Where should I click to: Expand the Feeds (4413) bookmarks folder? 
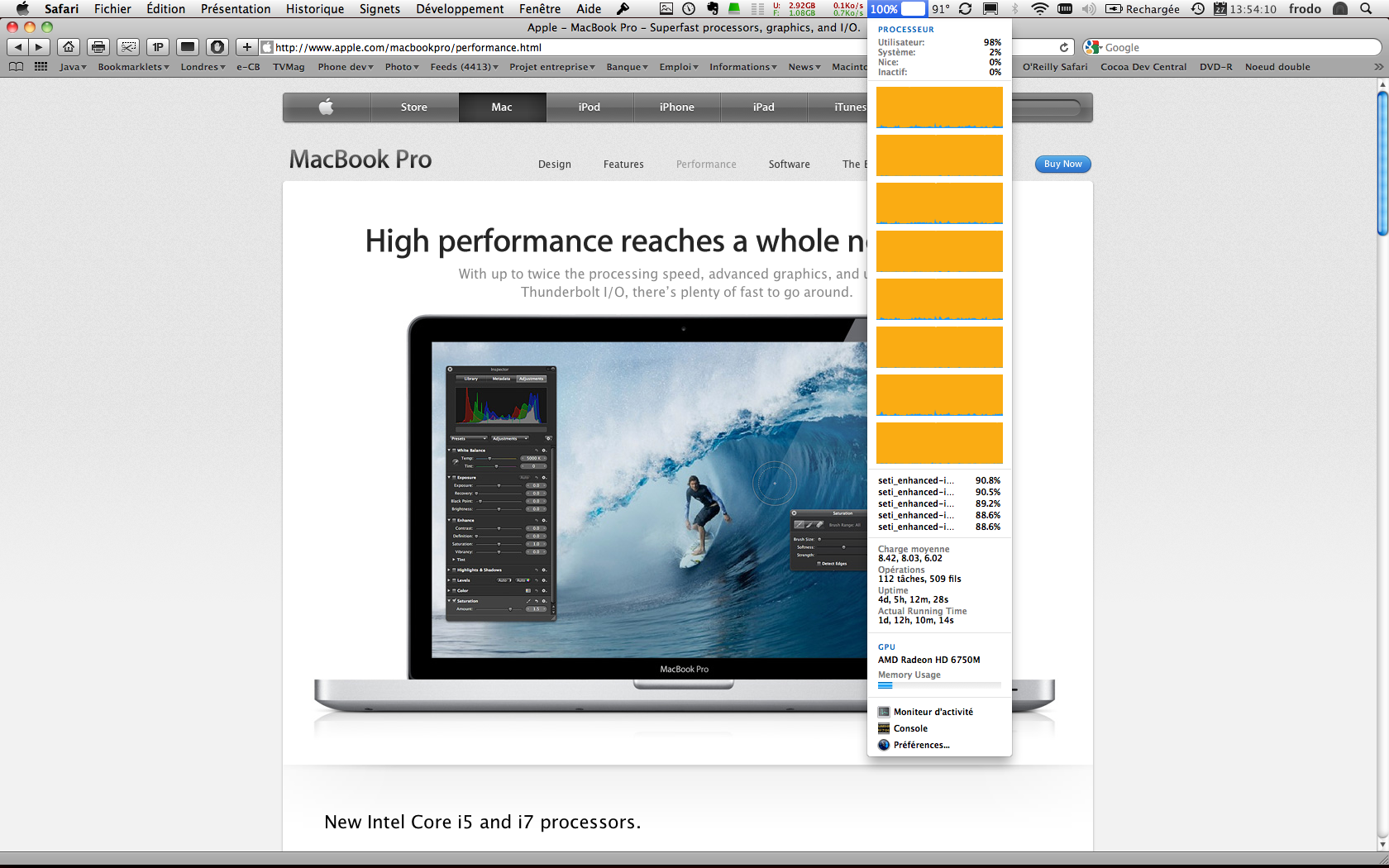(464, 67)
